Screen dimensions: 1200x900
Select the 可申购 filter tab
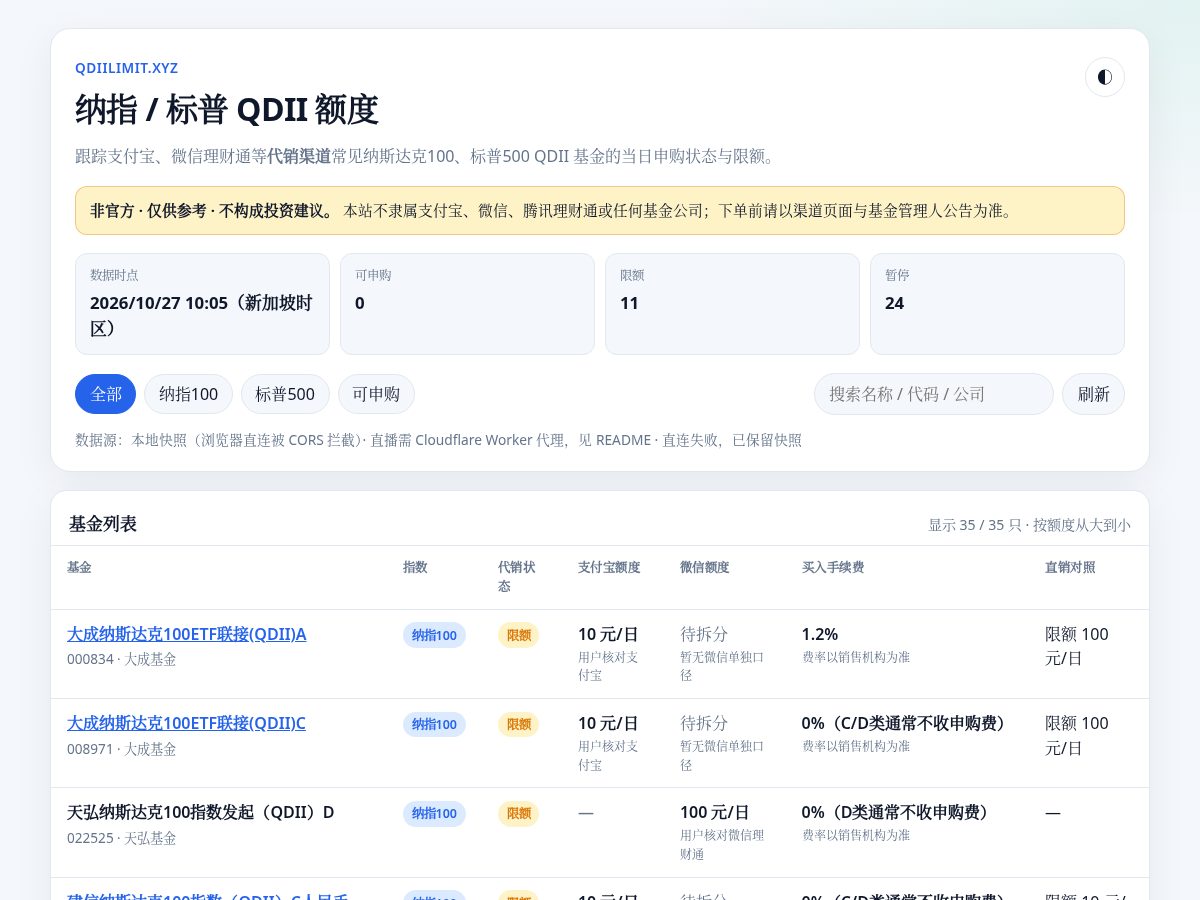point(376,394)
